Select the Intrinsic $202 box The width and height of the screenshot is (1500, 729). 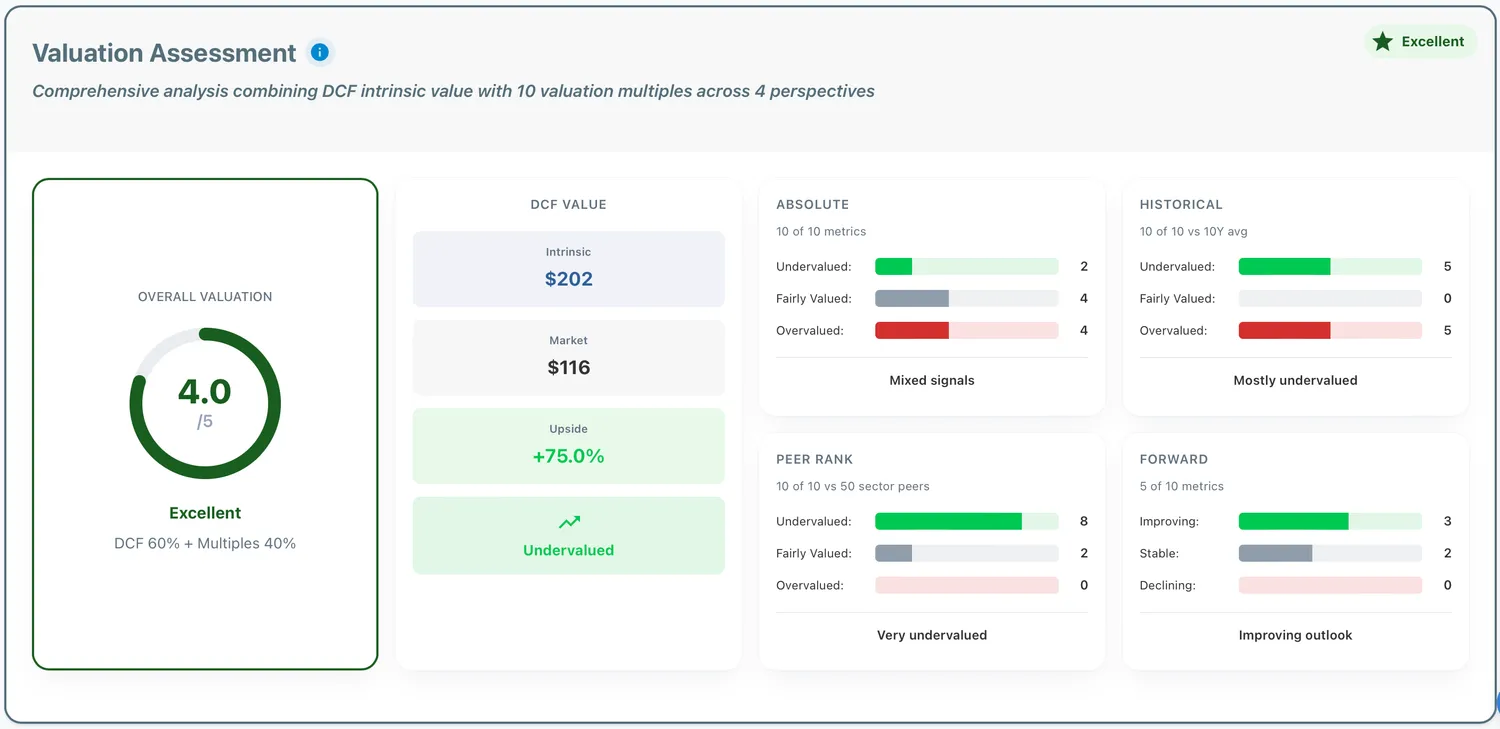tap(569, 269)
